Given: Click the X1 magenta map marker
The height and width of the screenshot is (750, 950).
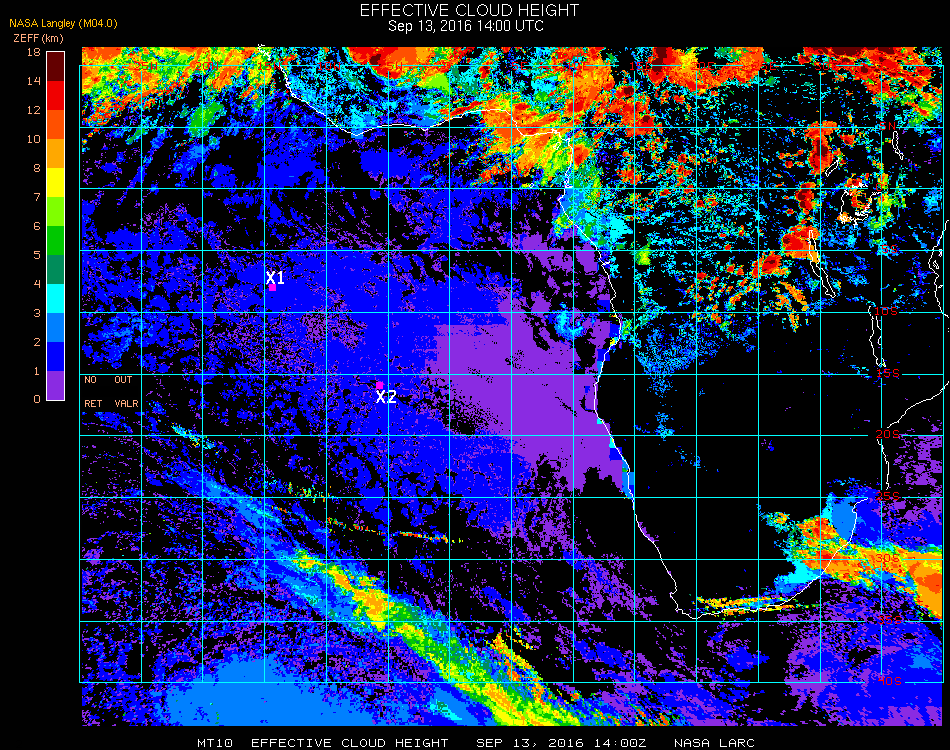Looking at the screenshot, I should [273, 288].
